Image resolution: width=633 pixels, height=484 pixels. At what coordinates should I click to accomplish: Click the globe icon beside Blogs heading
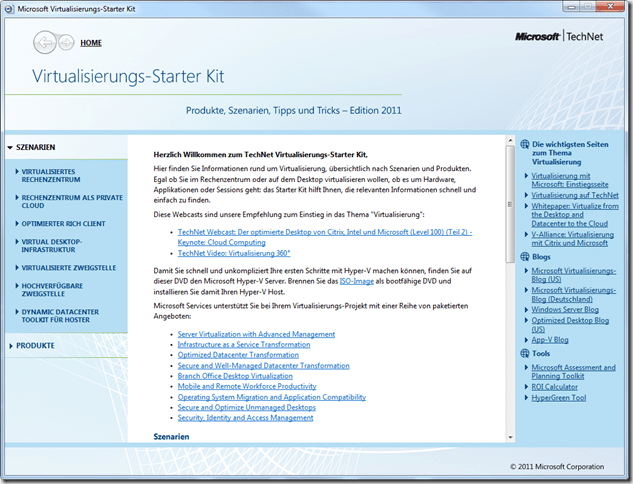pyautogui.click(x=524, y=257)
